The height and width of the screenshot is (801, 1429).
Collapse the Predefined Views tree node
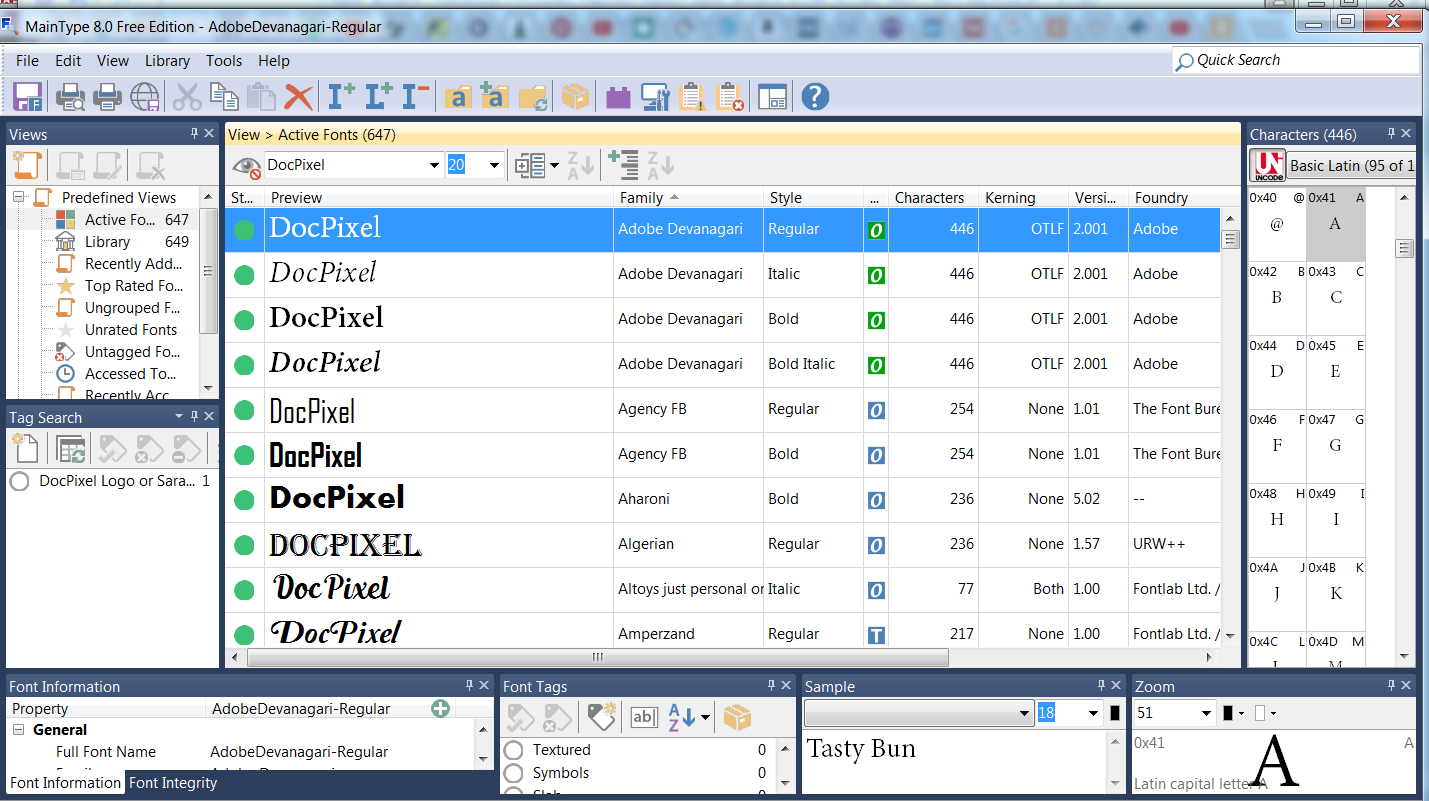[18, 198]
